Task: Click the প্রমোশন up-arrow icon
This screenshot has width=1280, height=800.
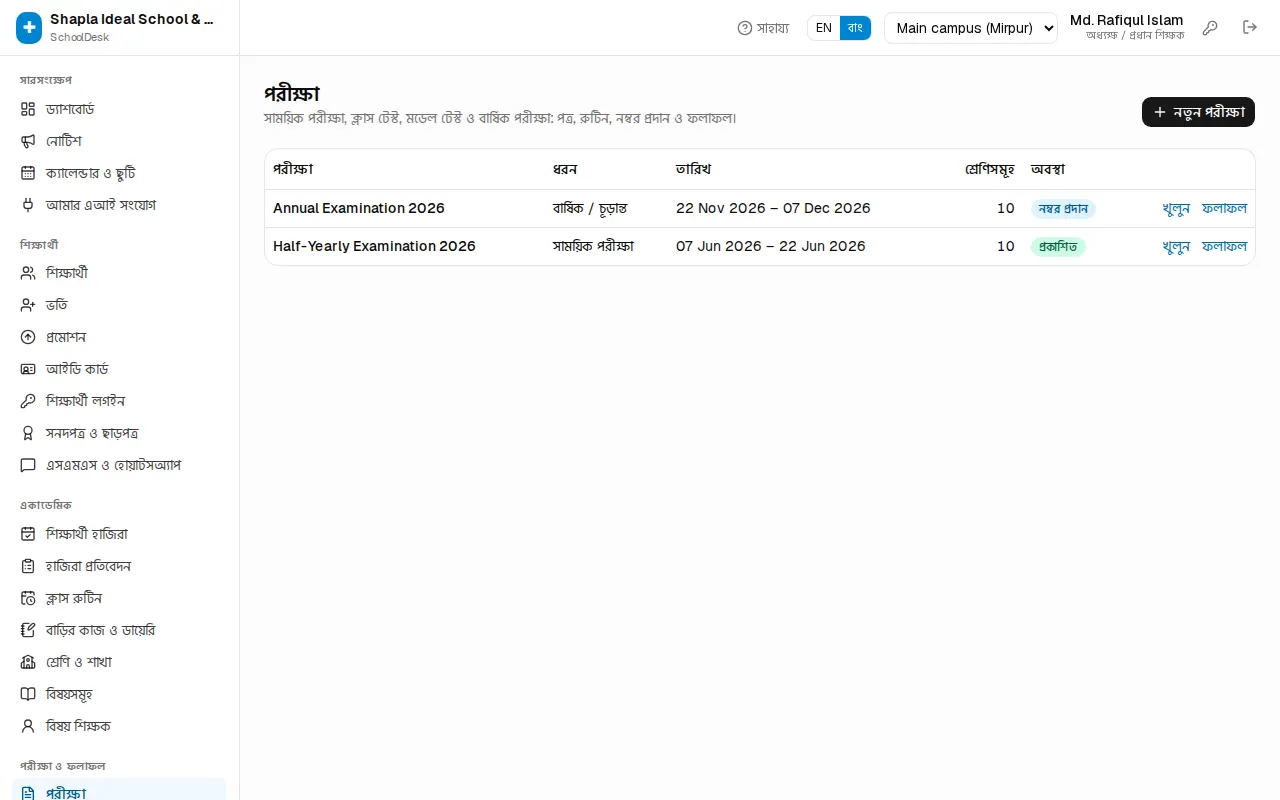Action: tap(28, 337)
